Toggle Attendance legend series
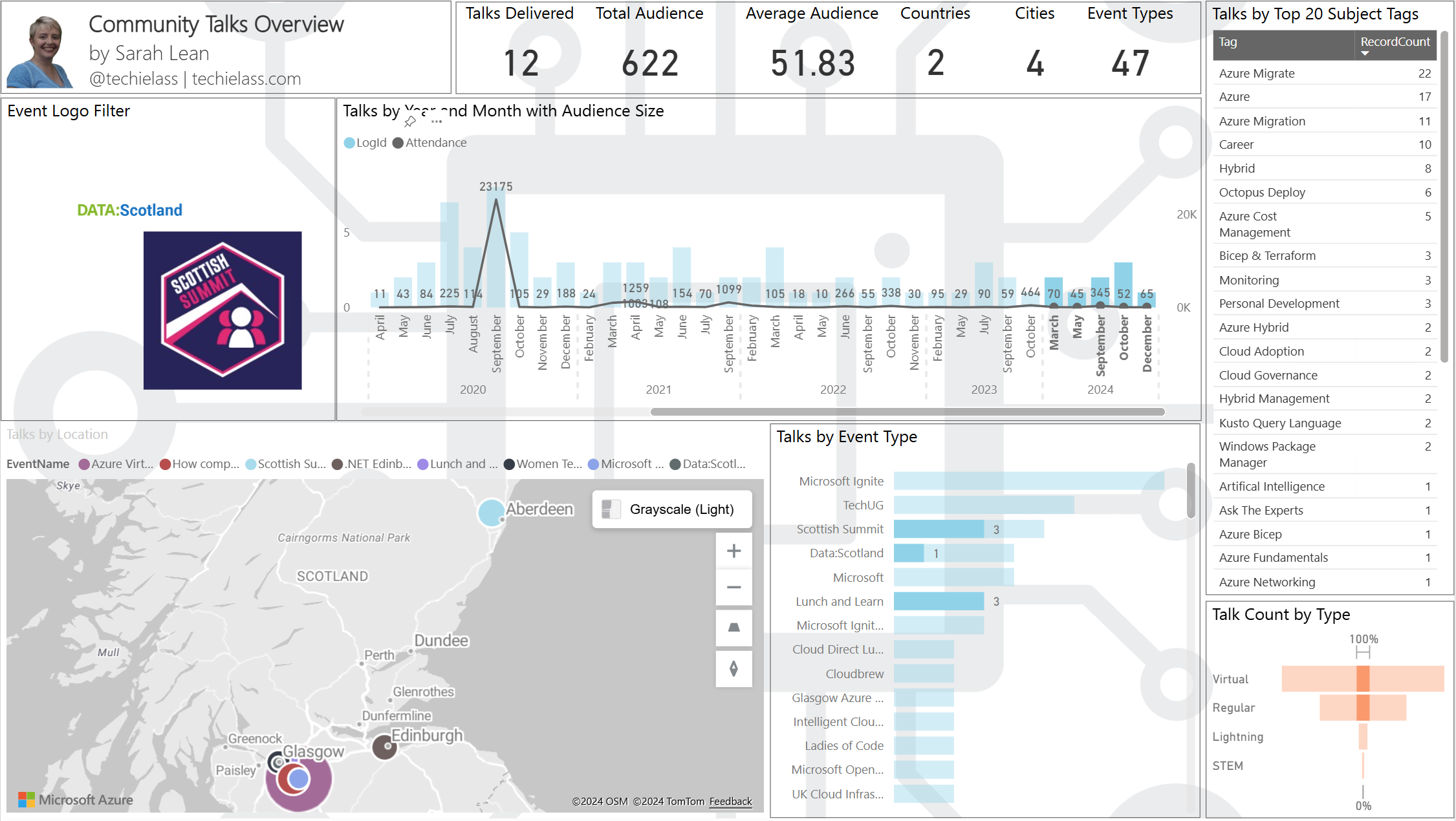Image resolution: width=1456 pixels, height=821 pixels. pyautogui.click(x=429, y=143)
